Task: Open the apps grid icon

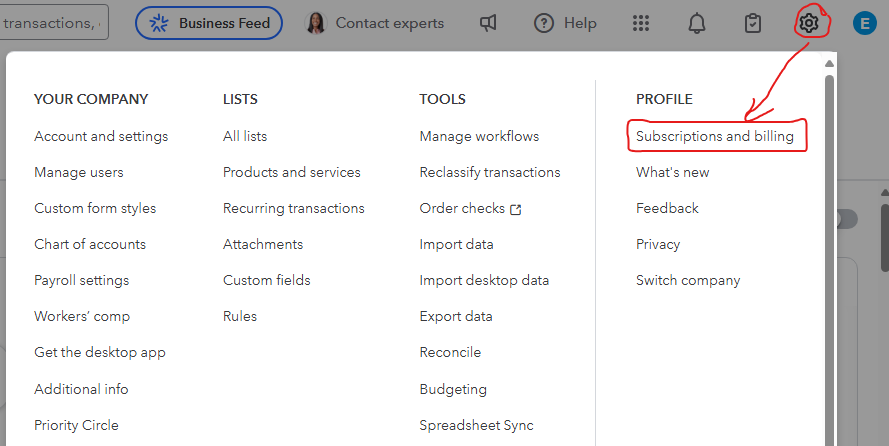Action: [642, 23]
